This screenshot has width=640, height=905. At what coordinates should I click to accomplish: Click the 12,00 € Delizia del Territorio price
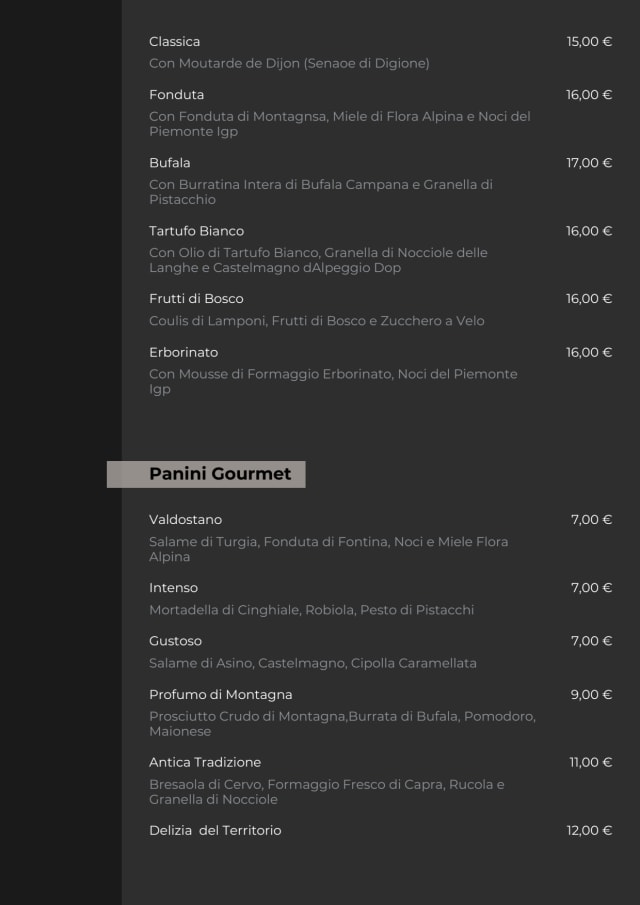click(x=589, y=831)
